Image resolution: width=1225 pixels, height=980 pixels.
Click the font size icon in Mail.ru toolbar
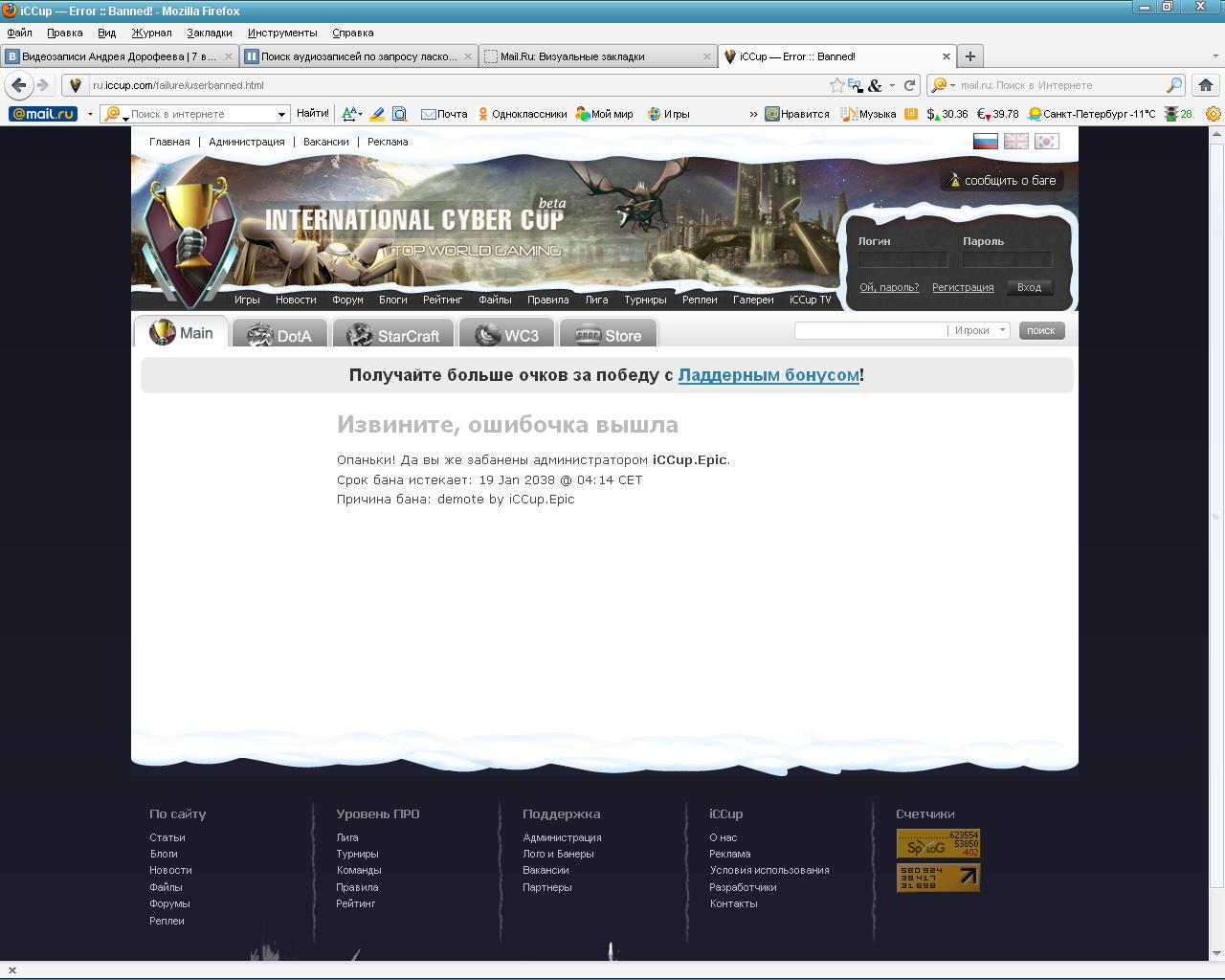(x=349, y=114)
